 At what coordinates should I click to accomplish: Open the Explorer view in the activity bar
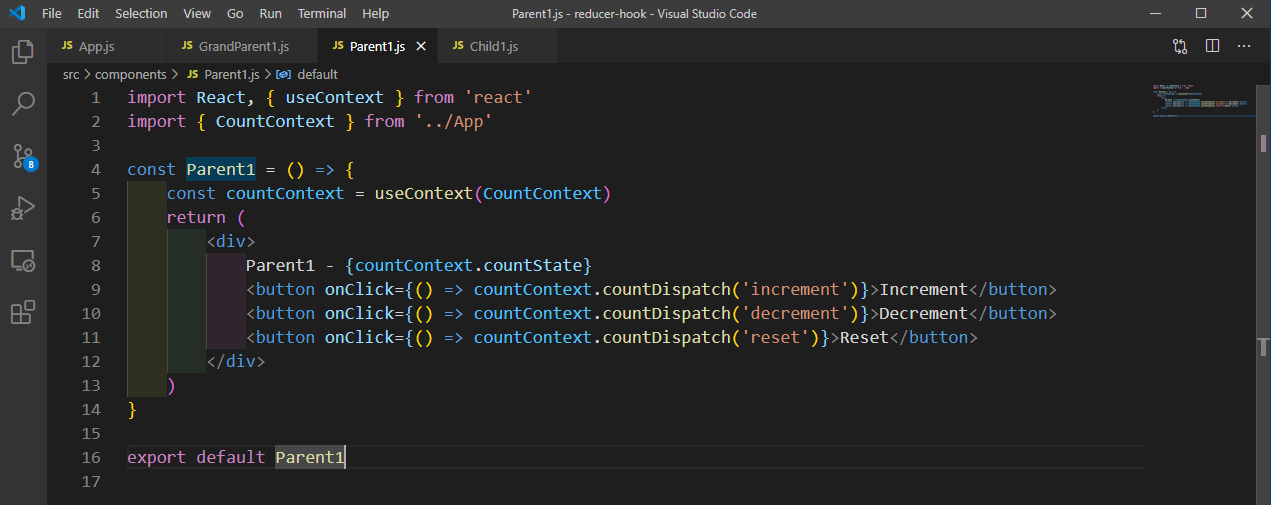23,52
